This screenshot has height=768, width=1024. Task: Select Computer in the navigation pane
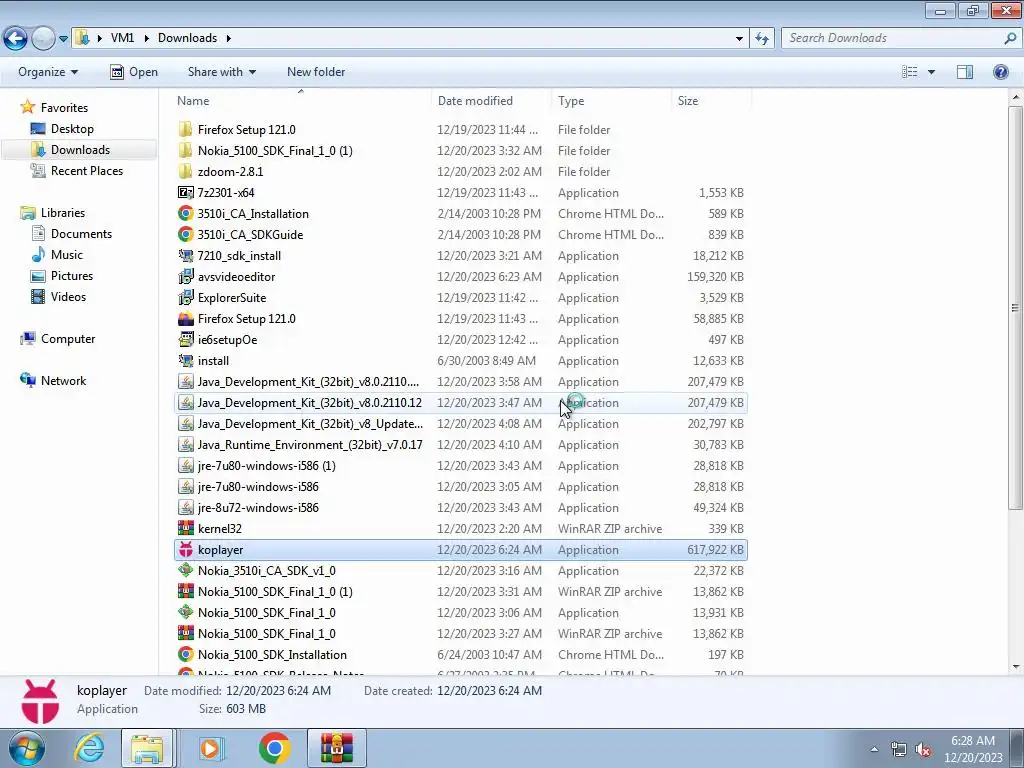click(68, 339)
